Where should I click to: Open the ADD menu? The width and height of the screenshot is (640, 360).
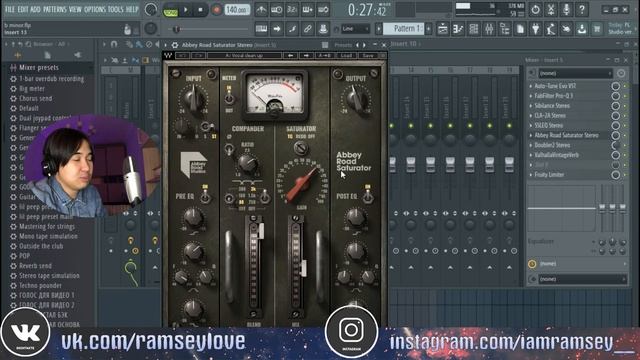click(36, 9)
